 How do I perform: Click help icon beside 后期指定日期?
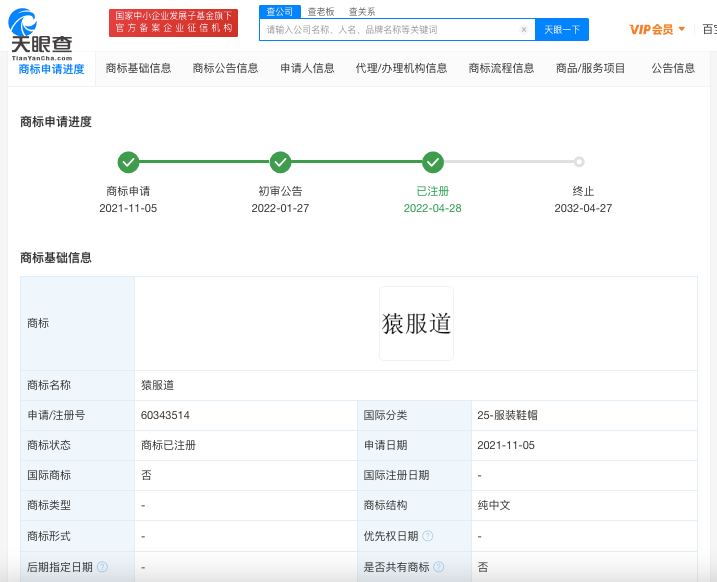(102, 567)
